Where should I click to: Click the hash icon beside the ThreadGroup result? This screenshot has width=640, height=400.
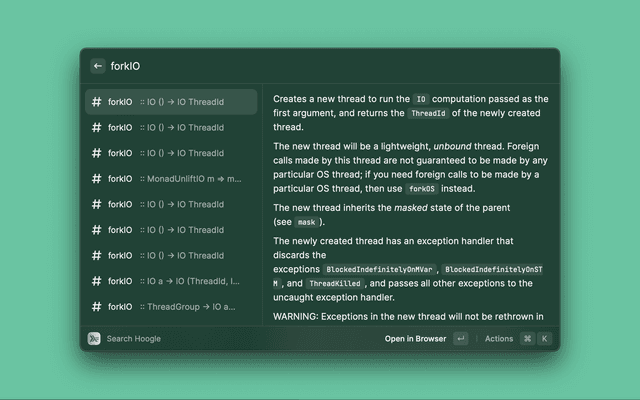(x=95, y=307)
